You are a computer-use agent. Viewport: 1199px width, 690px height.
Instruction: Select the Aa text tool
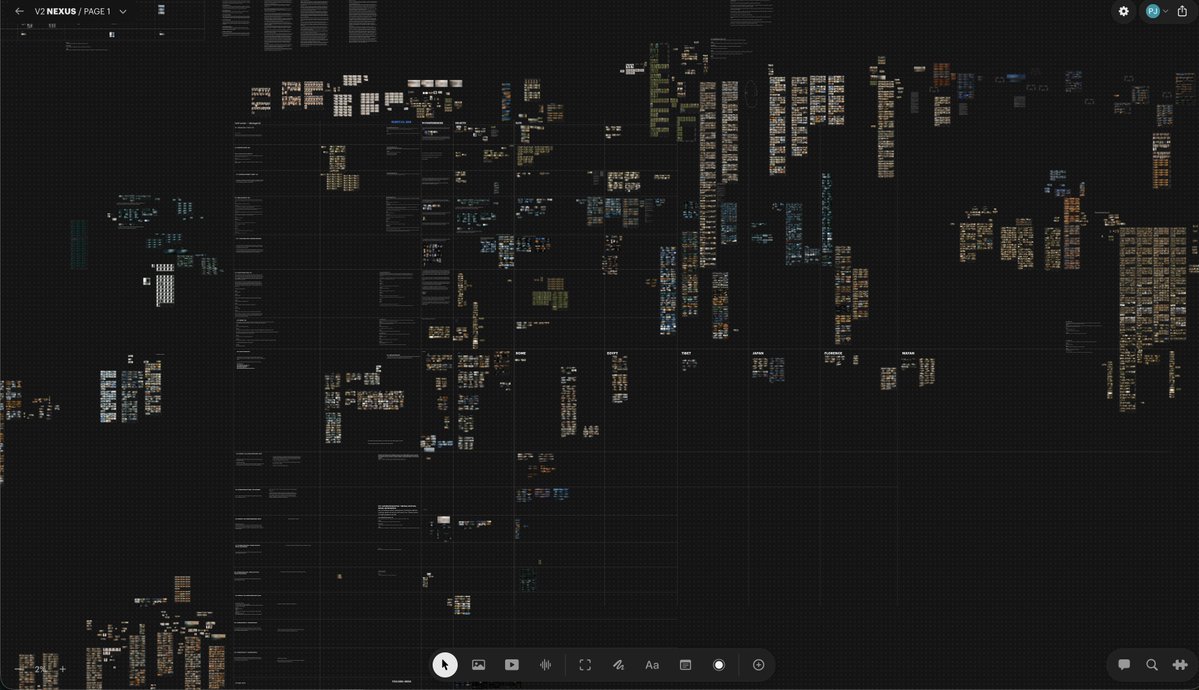(x=652, y=665)
